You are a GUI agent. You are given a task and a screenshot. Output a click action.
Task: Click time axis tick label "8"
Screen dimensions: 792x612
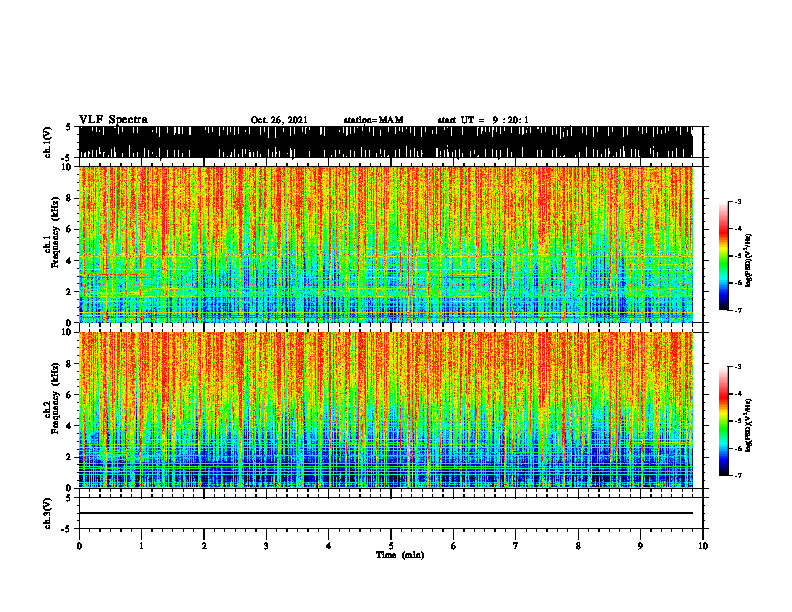[578, 546]
